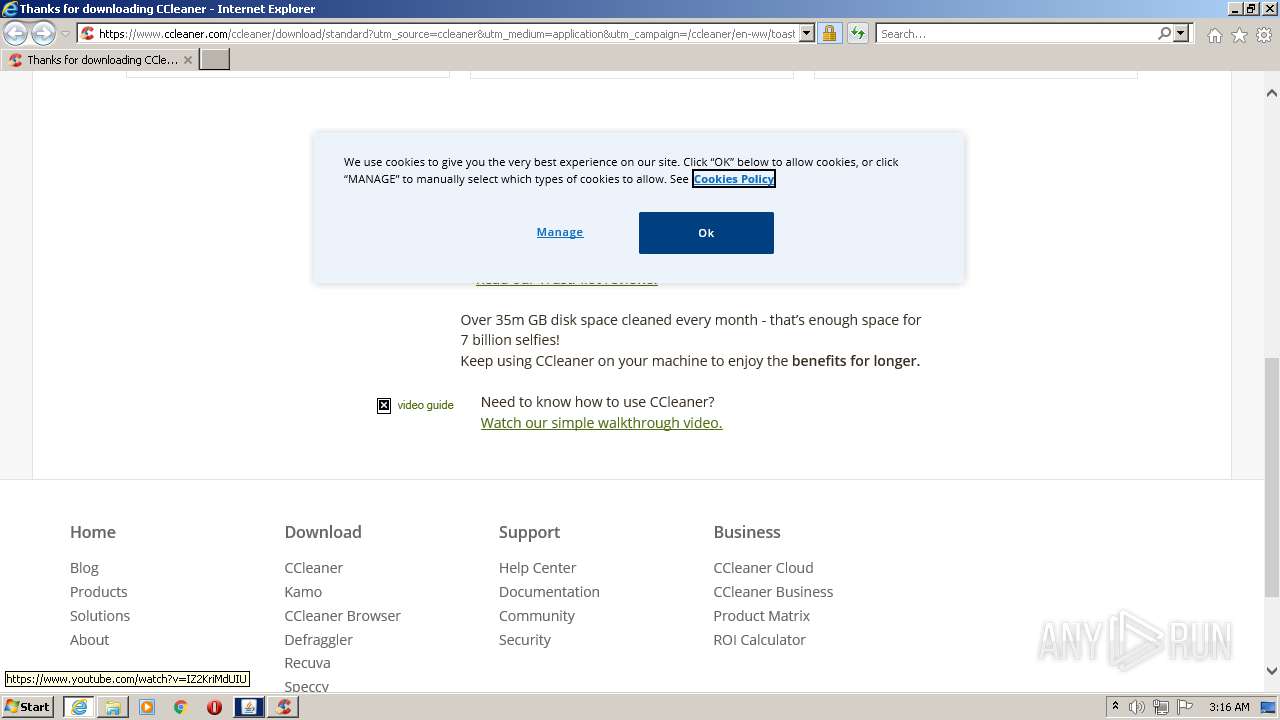Click Internet Explorer taskbar icon

click(79, 707)
